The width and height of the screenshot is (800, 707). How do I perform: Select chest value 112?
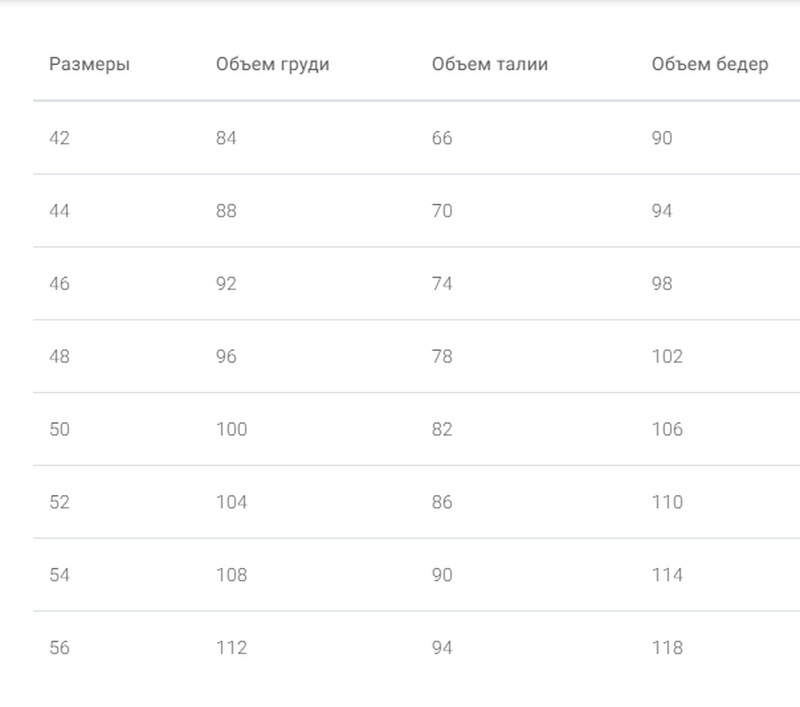pos(232,648)
